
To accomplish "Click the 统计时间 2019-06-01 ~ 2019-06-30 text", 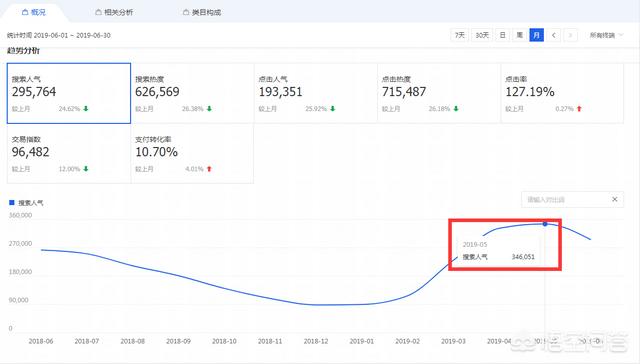I will pyautogui.click(x=59, y=36).
